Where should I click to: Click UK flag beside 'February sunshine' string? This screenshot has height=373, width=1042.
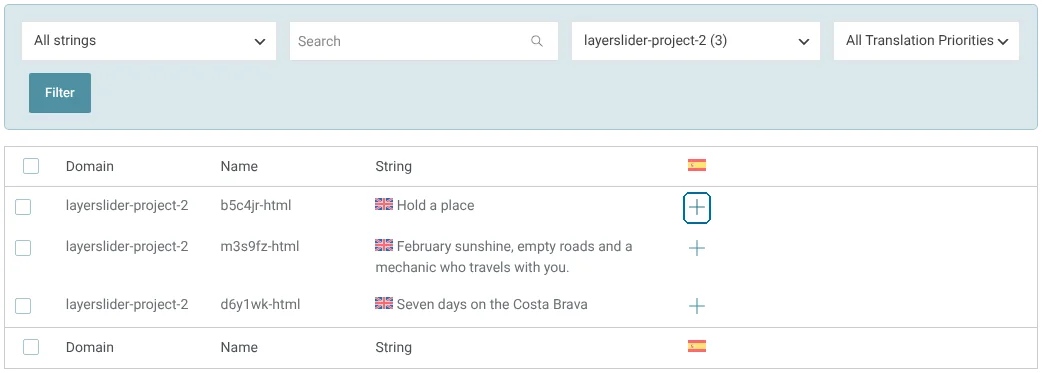coord(384,246)
